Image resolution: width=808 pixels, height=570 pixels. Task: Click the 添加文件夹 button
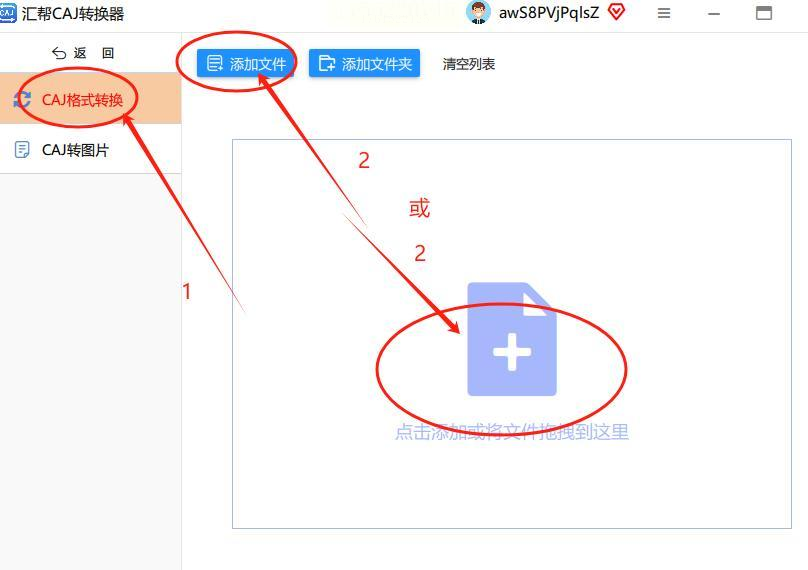(x=364, y=63)
